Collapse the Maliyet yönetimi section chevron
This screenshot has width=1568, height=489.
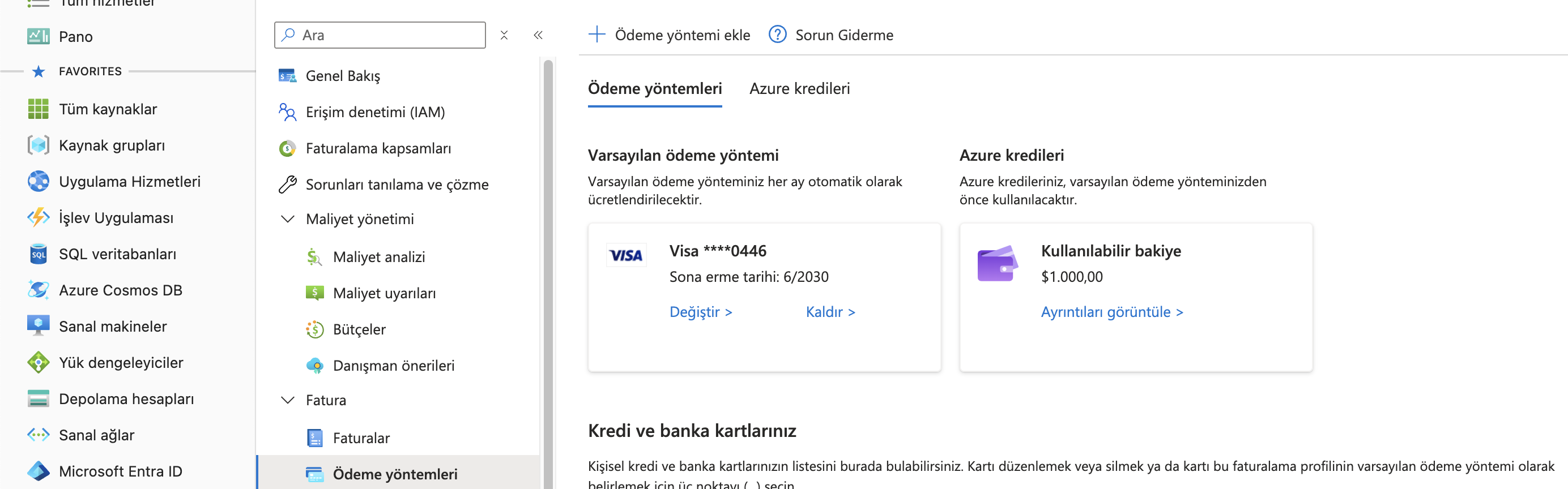click(287, 219)
